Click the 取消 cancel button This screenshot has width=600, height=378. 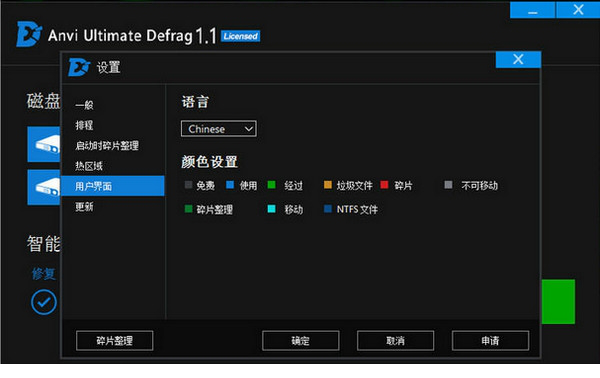click(395, 341)
